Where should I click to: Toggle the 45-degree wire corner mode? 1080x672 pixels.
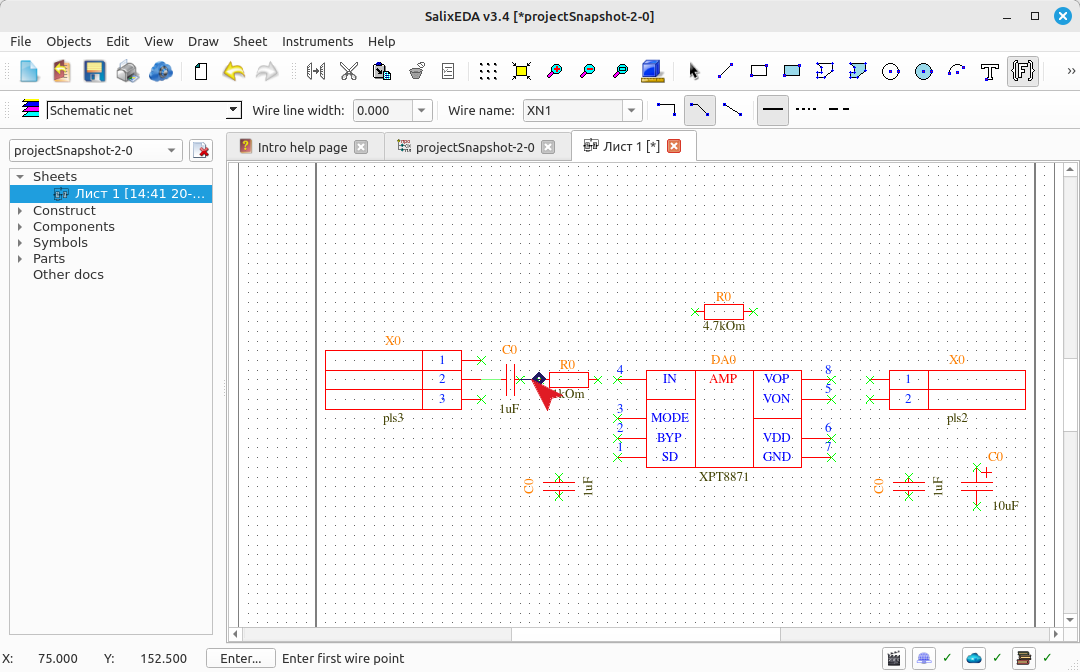point(699,110)
